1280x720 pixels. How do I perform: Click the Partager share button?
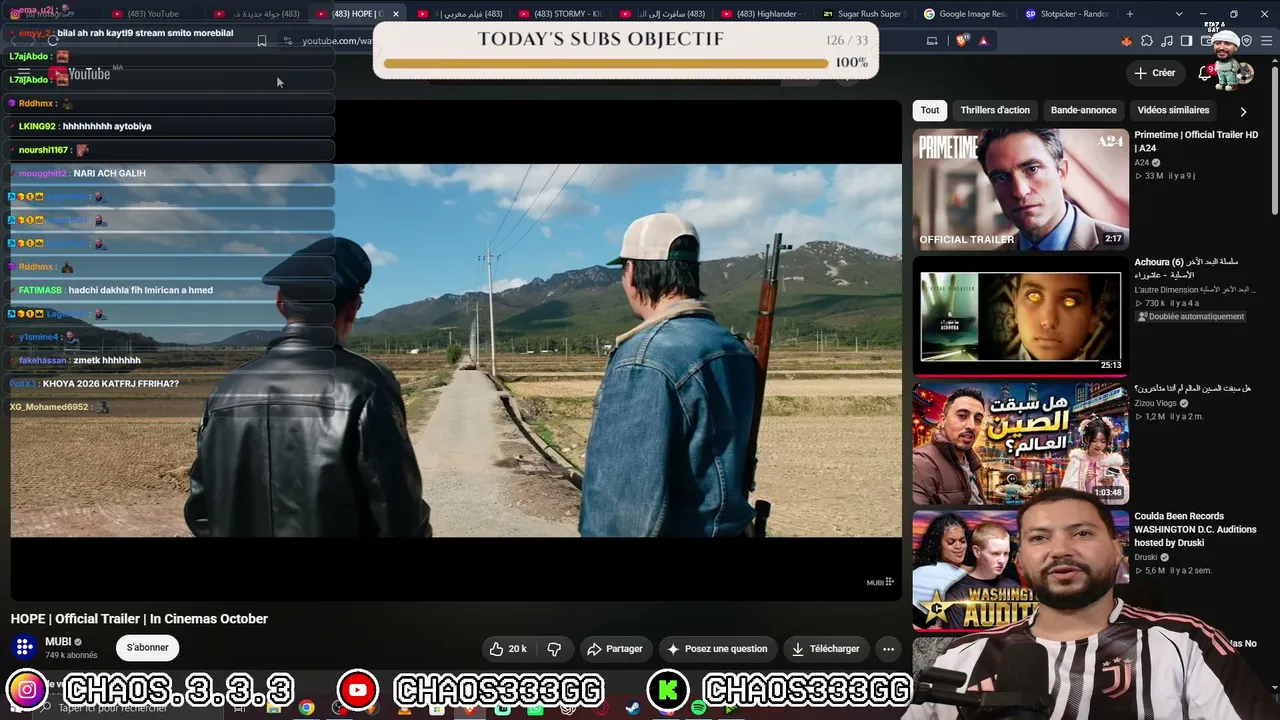click(x=615, y=649)
